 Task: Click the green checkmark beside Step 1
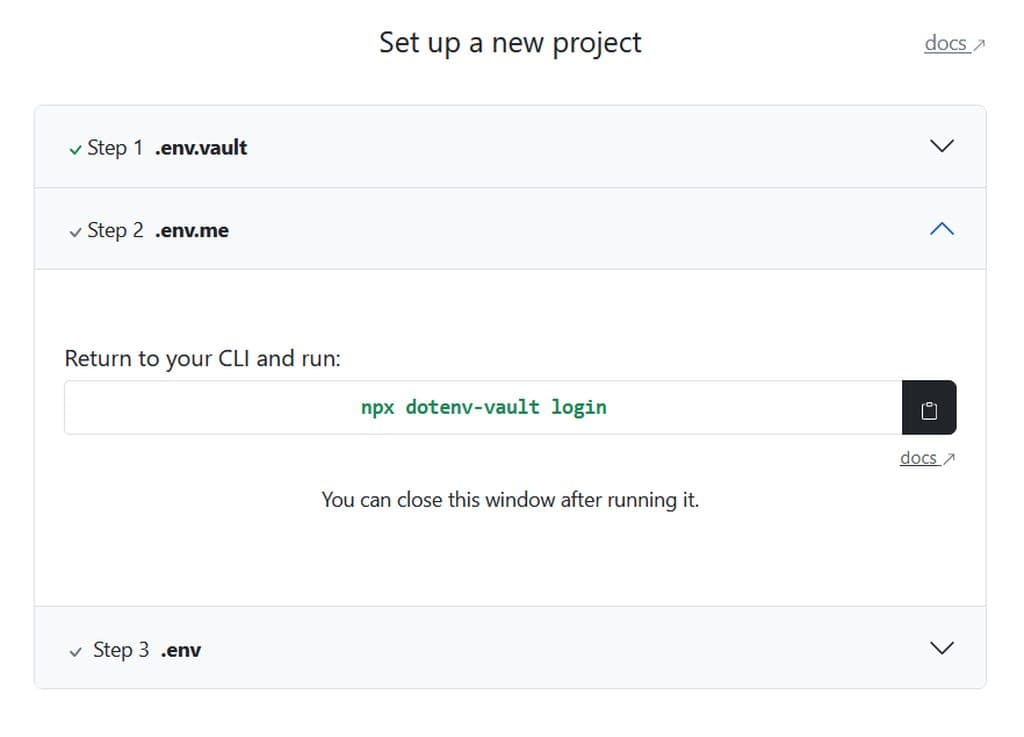[x=76, y=147]
